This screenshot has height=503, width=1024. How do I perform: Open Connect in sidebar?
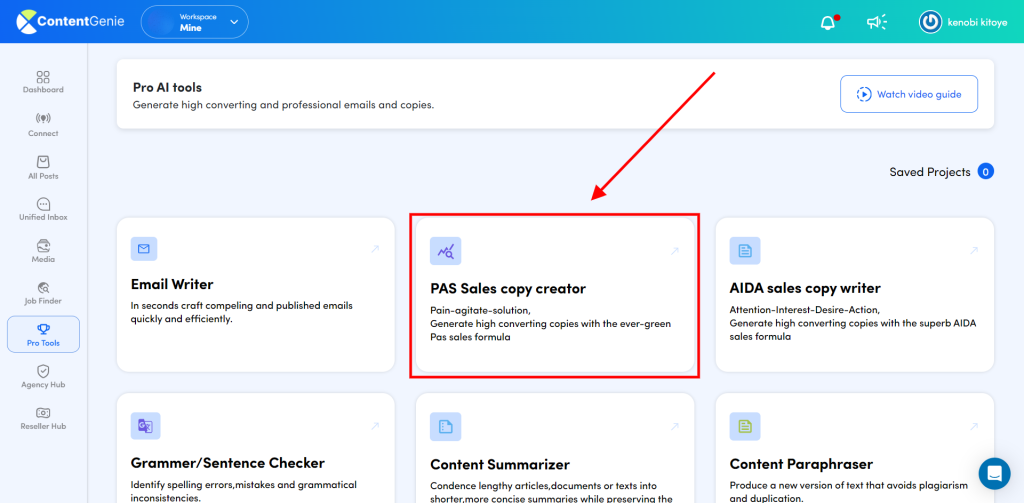(x=43, y=125)
